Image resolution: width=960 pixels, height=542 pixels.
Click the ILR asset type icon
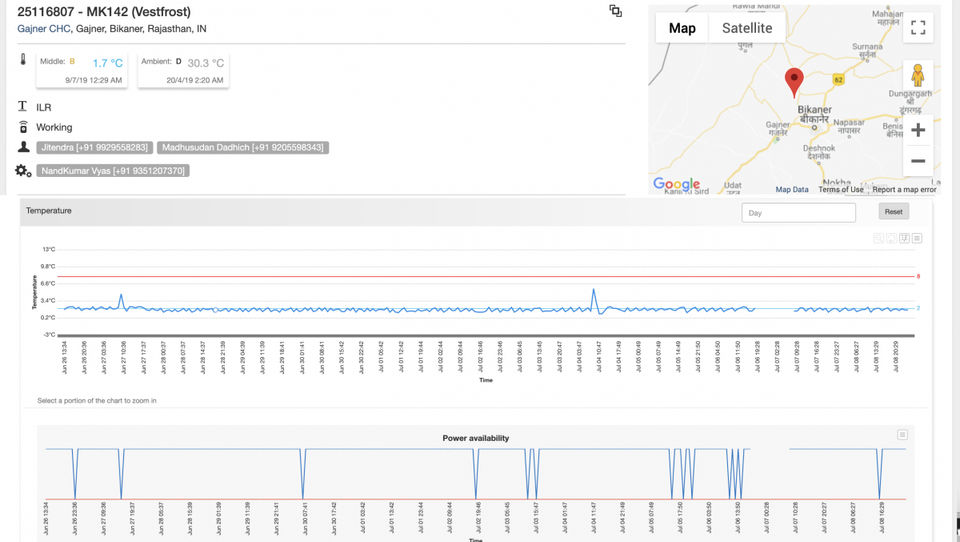coord(23,107)
